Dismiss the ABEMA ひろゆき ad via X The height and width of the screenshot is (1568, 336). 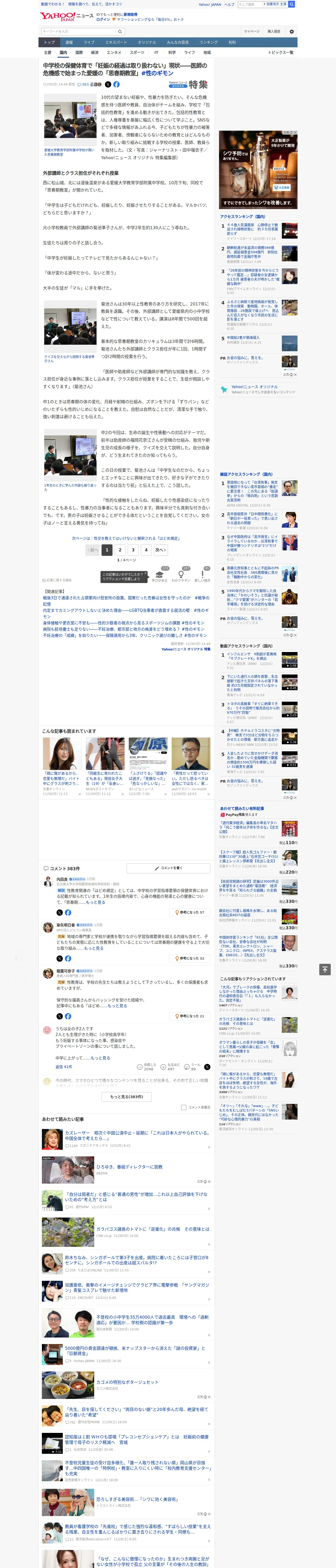(209, 1181)
